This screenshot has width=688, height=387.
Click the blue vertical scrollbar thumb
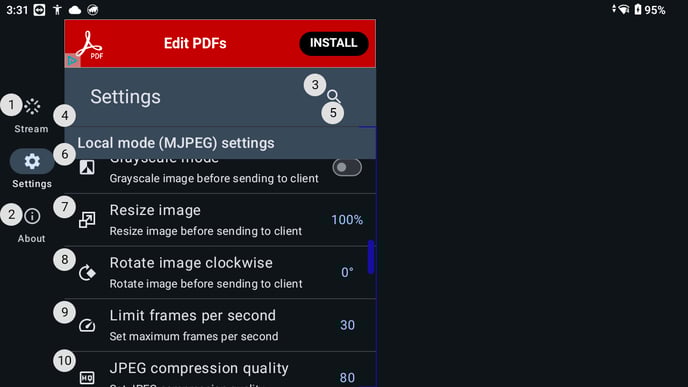[371, 257]
